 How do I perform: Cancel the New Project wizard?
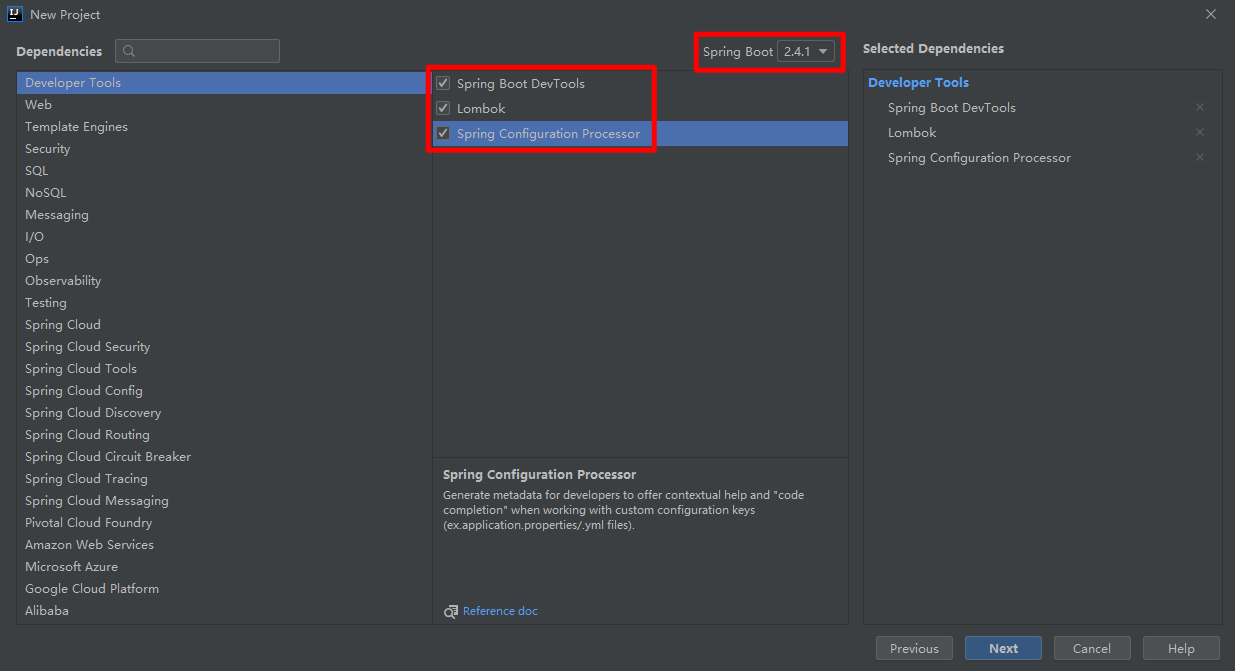pos(1092,648)
